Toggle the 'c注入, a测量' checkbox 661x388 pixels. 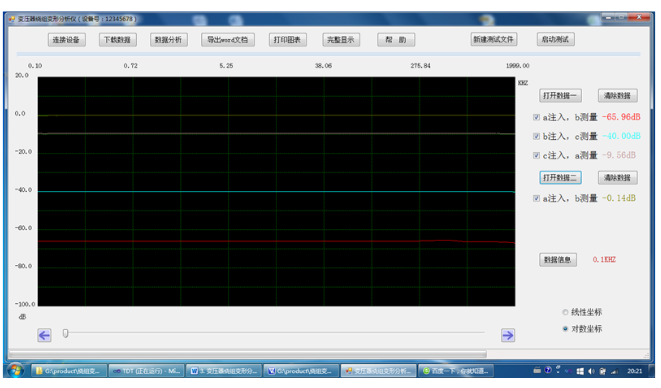pos(536,156)
